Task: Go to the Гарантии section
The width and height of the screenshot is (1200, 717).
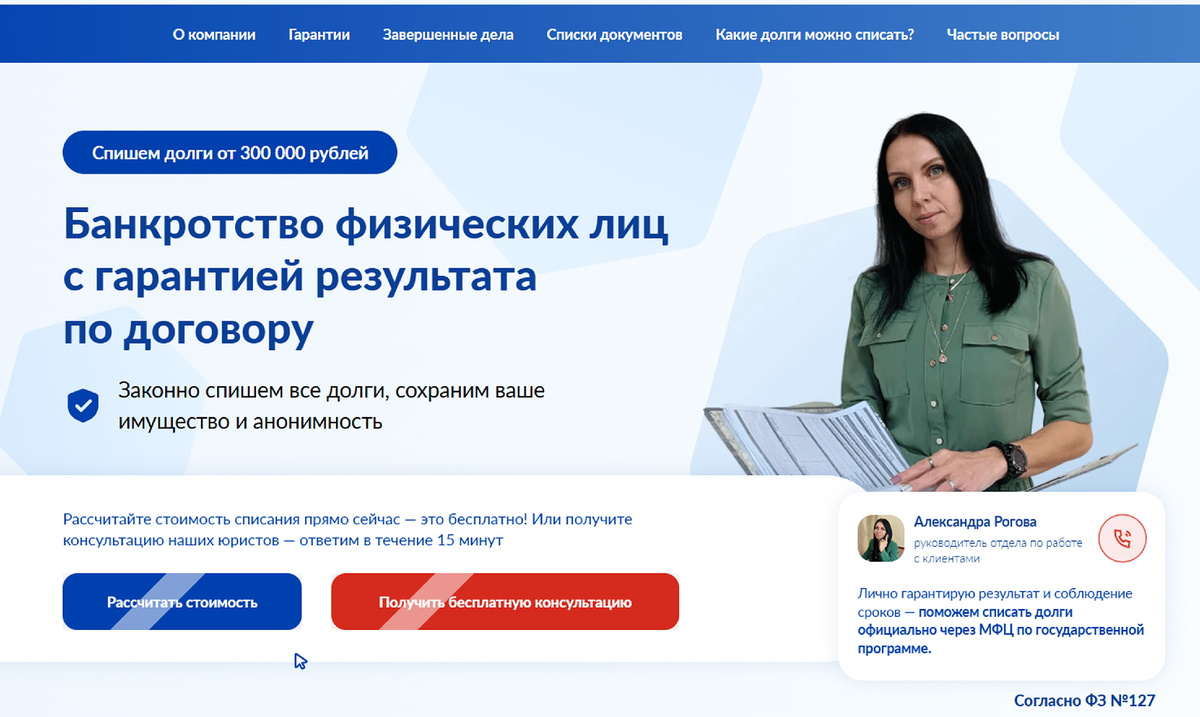Action: point(319,34)
